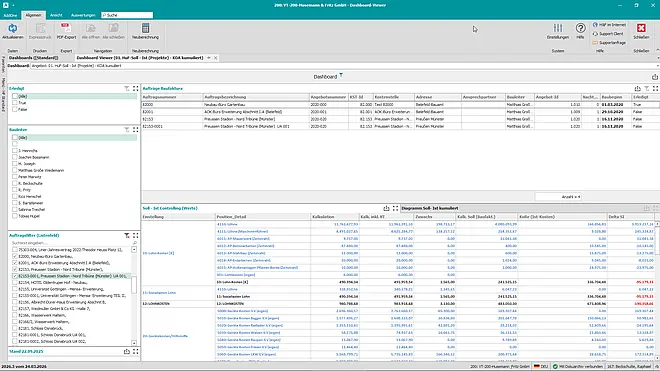Sort by the Baubeginn column header

(615, 97)
